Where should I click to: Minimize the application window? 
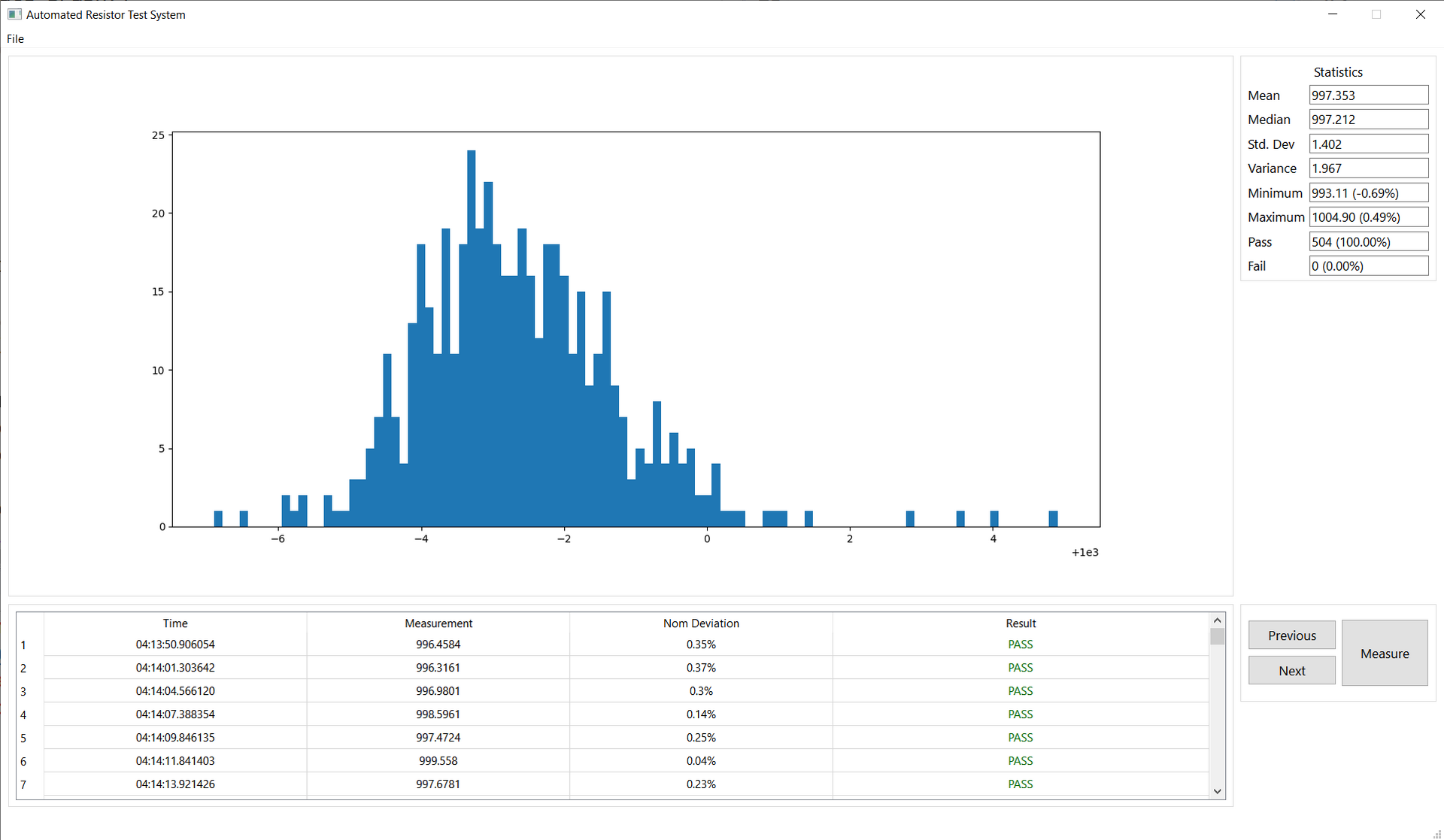(1333, 14)
